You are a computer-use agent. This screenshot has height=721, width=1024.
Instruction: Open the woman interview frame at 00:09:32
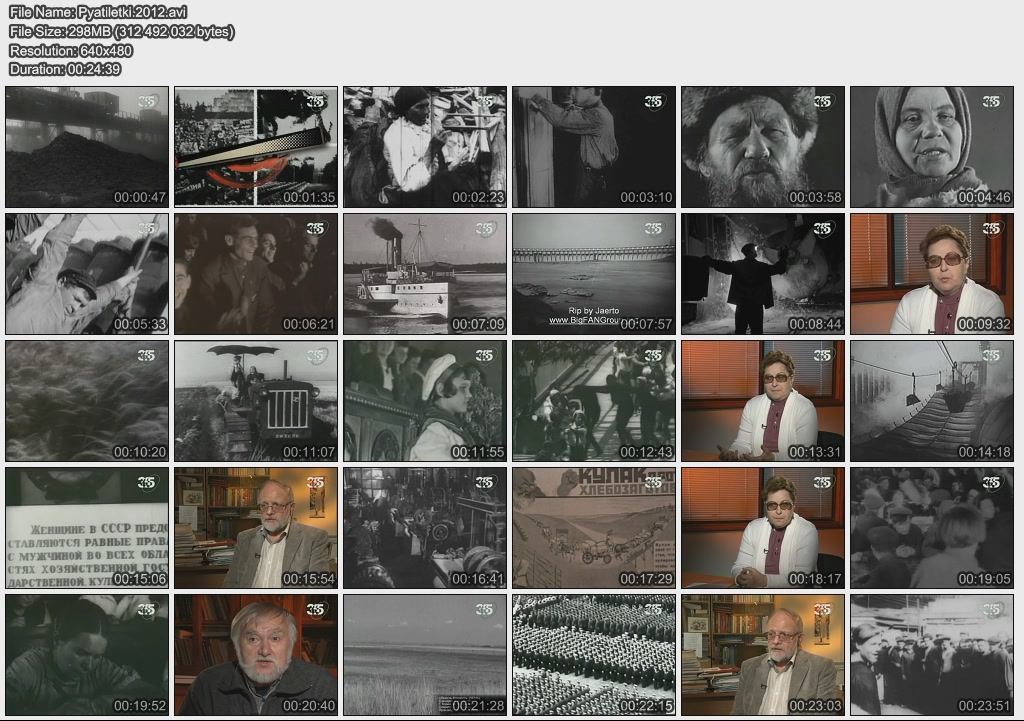tap(932, 274)
